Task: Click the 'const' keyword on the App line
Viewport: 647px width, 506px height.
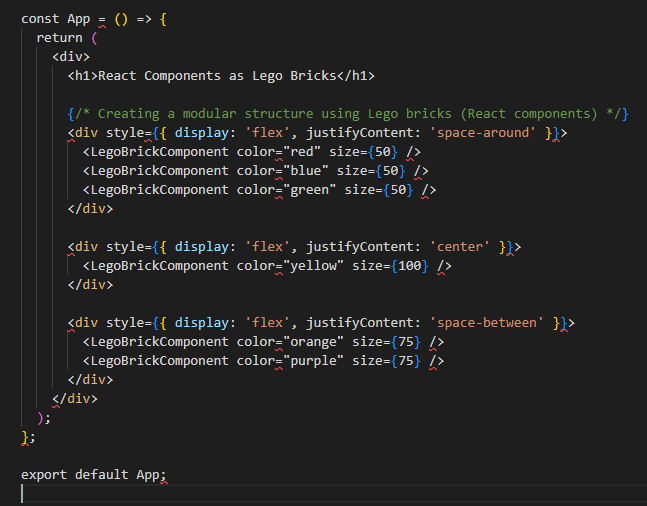Action: point(40,19)
